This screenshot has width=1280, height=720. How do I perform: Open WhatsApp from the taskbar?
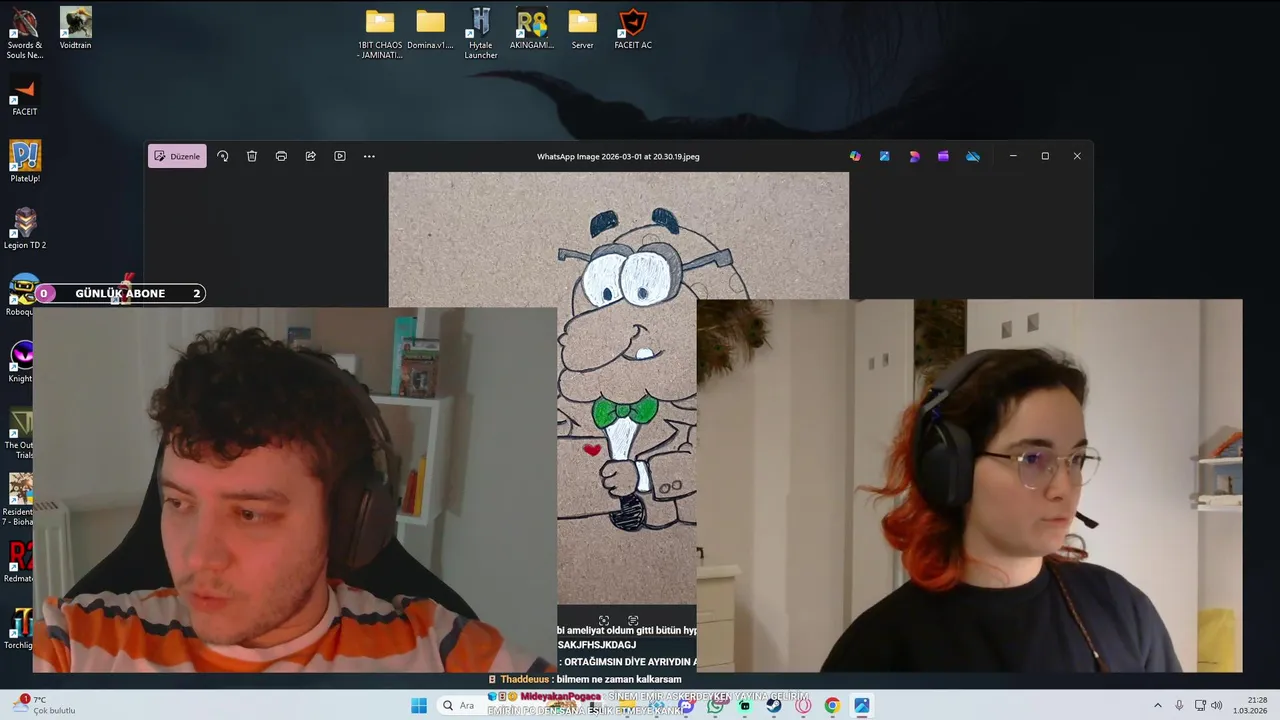(x=715, y=705)
